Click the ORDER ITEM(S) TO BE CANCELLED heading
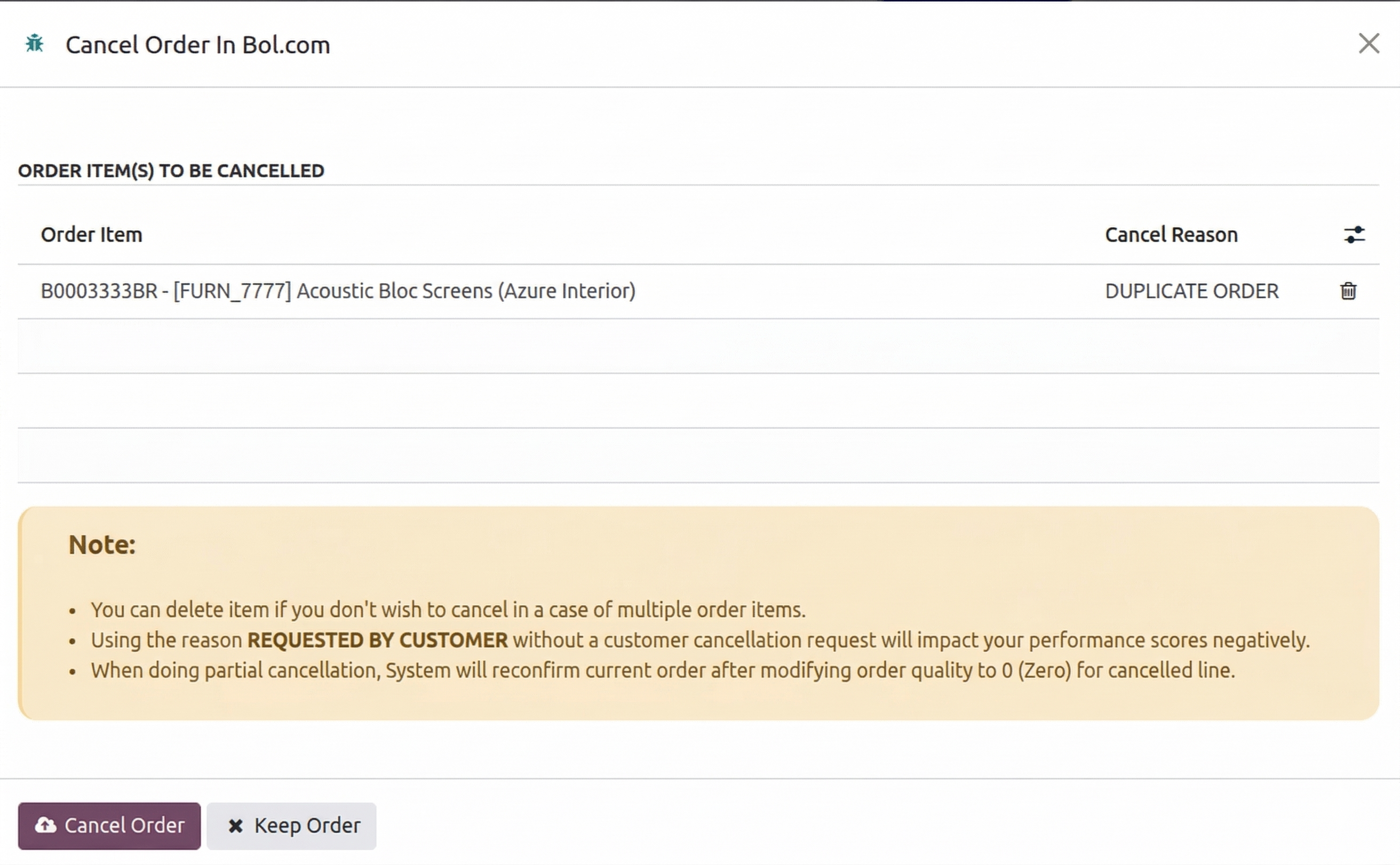The height and width of the screenshot is (865, 1400). click(x=171, y=171)
